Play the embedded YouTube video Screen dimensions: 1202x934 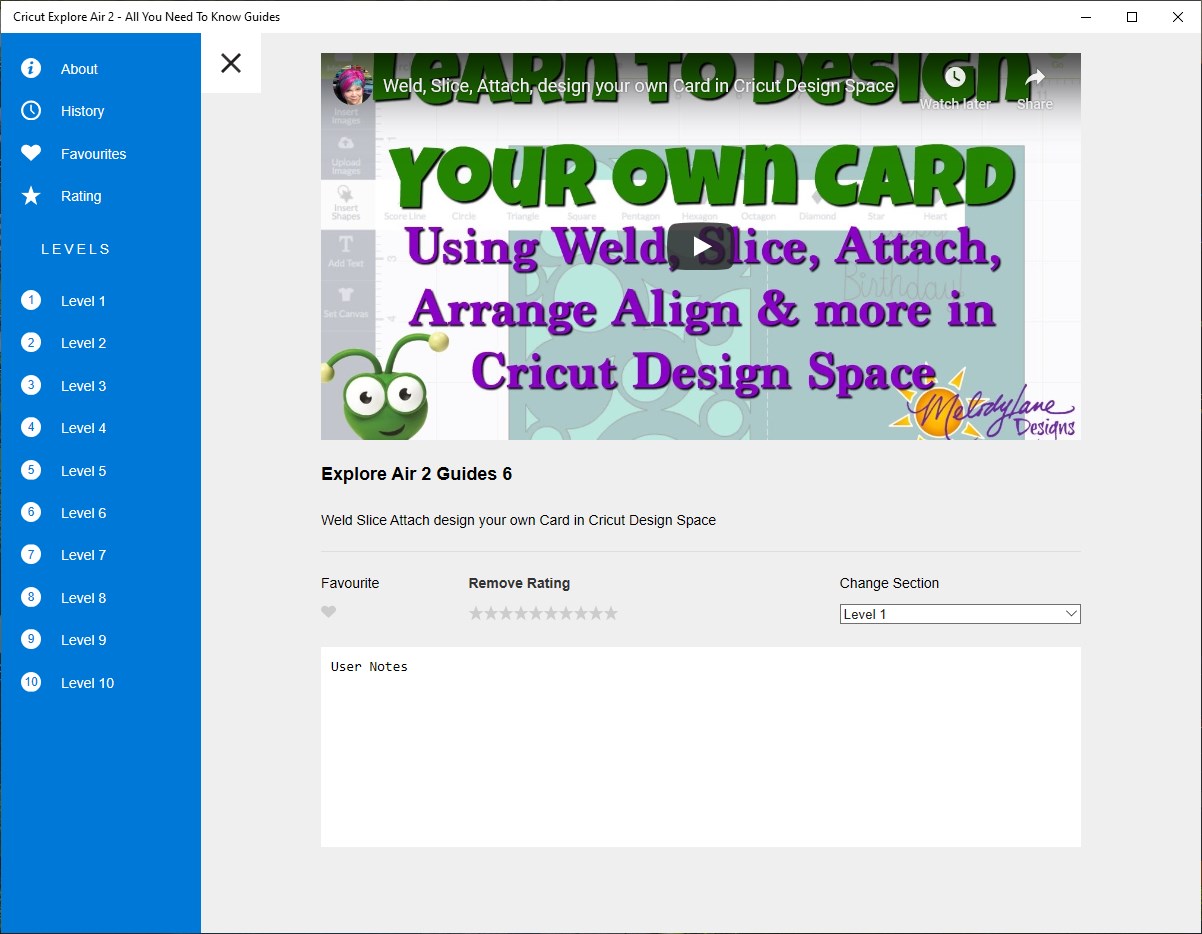[700, 246]
